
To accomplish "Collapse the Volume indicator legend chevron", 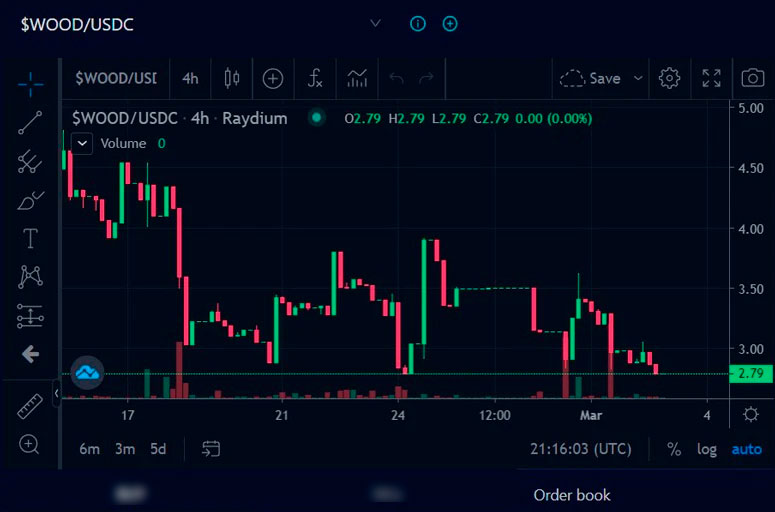I will [x=82, y=144].
